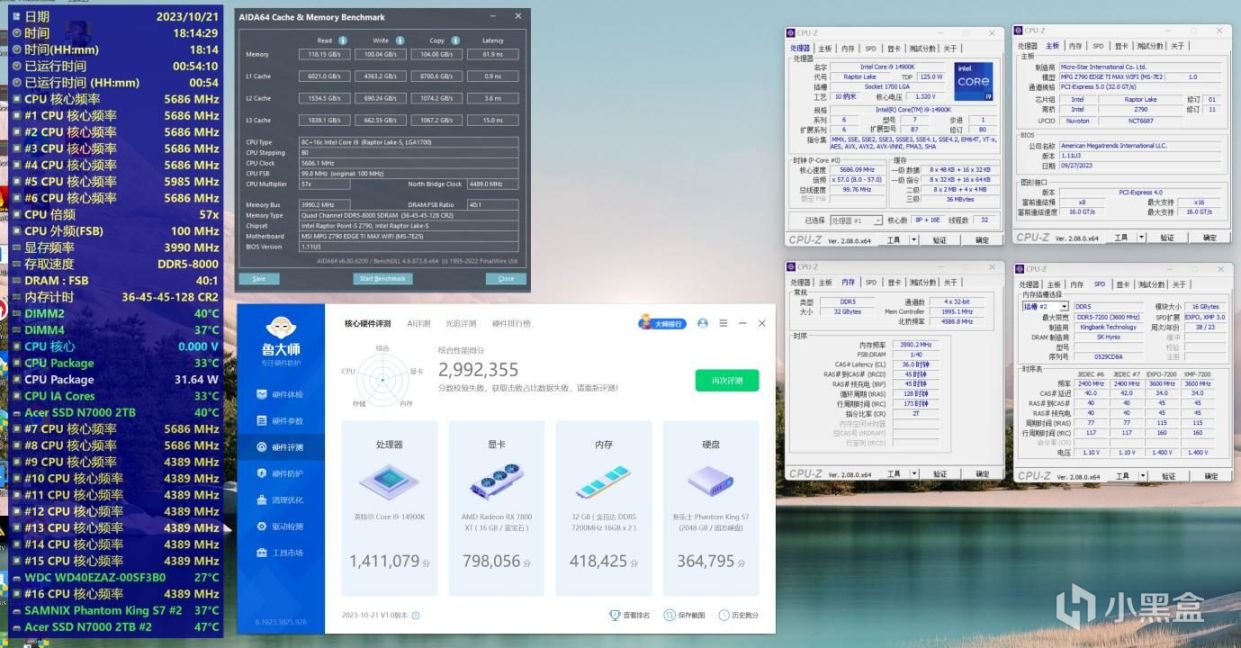This screenshot has width=1241, height=648.
Task: Open 关于 tab in CPU-Z SPD window
Action: [1179, 284]
